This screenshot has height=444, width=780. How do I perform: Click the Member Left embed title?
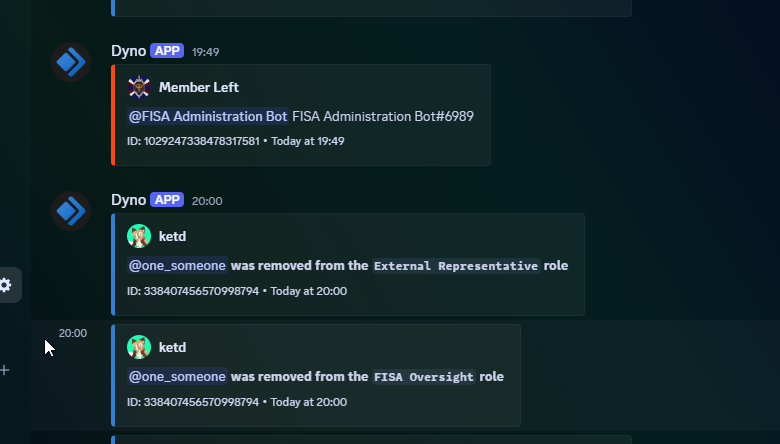(x=198, y=88)
